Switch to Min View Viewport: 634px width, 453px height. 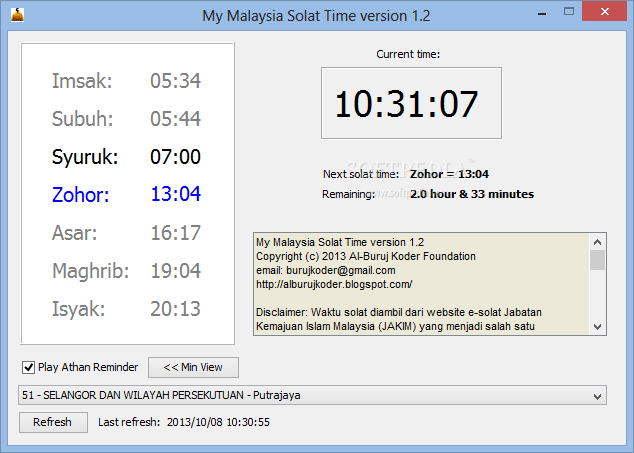(193, 367)
